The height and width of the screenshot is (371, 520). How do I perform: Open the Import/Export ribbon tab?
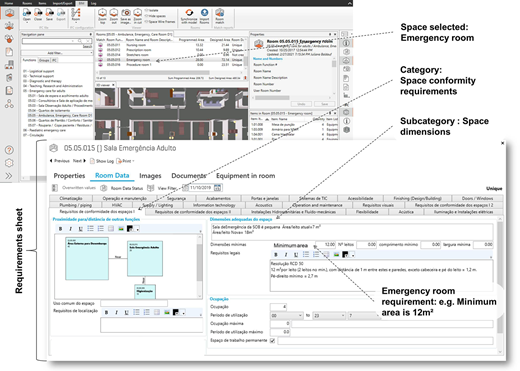click(x=63, y=3)
